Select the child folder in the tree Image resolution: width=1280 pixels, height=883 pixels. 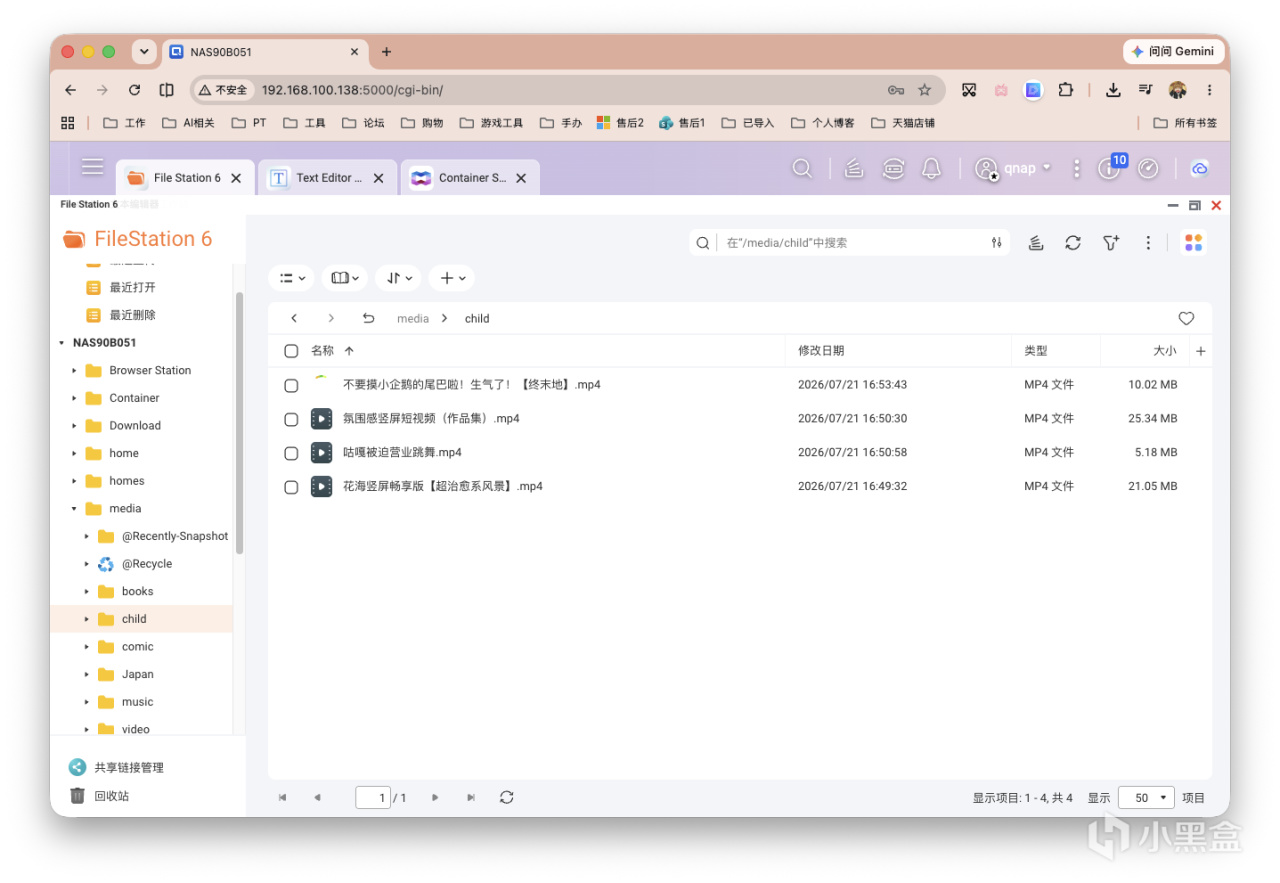coord(134,619)
